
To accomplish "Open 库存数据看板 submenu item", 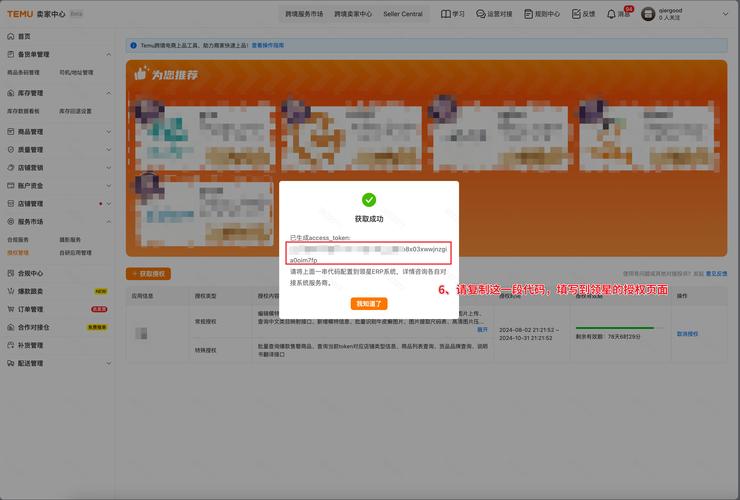I will tap(23, 111).
